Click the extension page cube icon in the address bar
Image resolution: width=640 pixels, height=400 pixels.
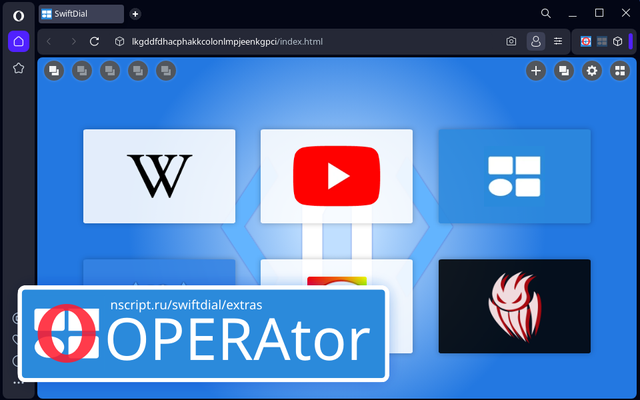(119, 41)
